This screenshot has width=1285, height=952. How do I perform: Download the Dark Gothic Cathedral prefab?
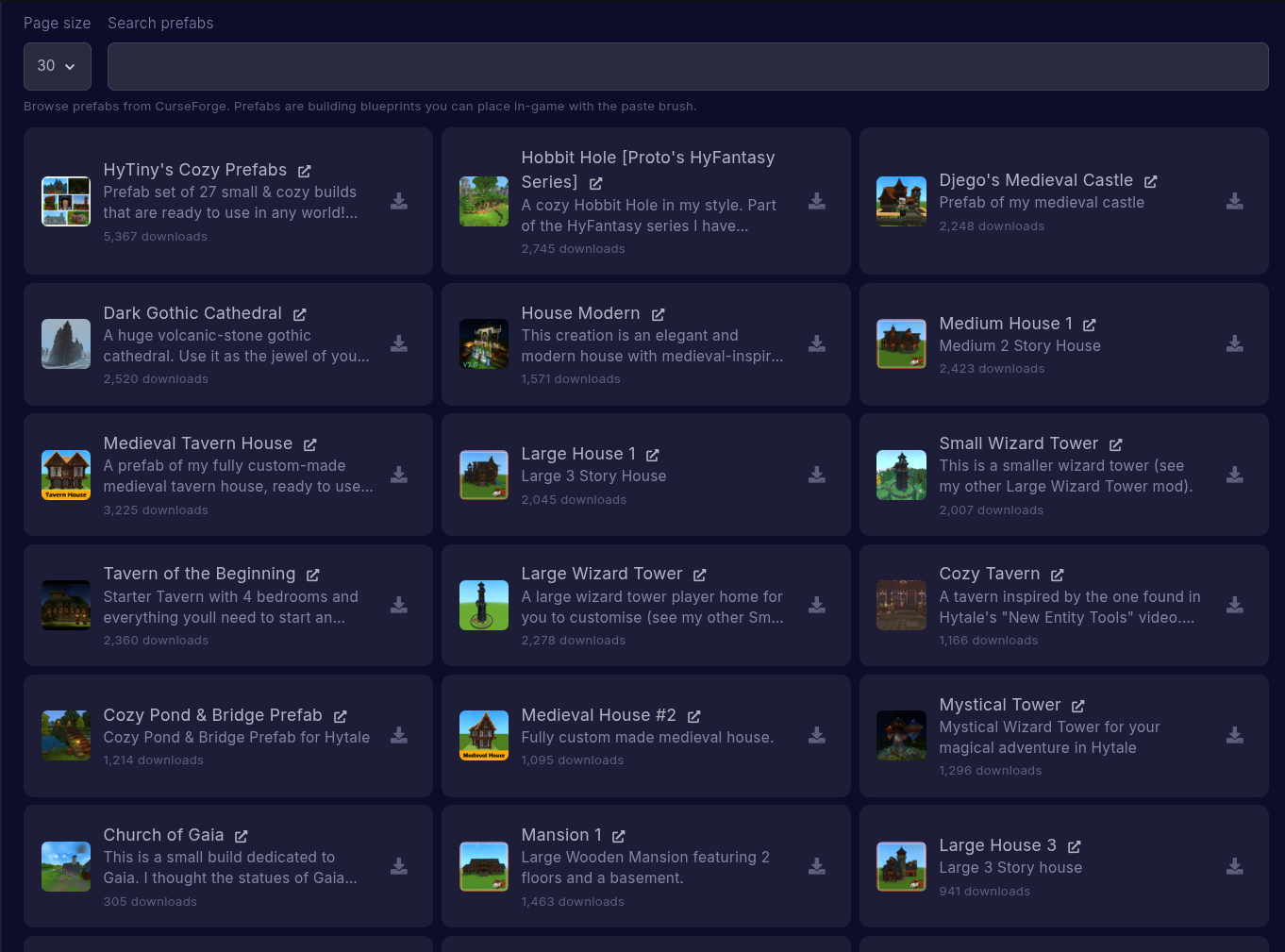(398, 344)
